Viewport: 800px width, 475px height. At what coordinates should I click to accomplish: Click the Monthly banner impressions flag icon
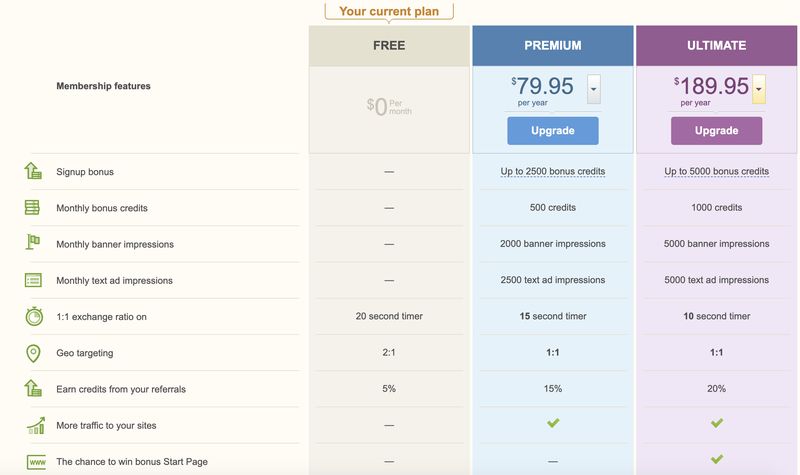[33, 243]
